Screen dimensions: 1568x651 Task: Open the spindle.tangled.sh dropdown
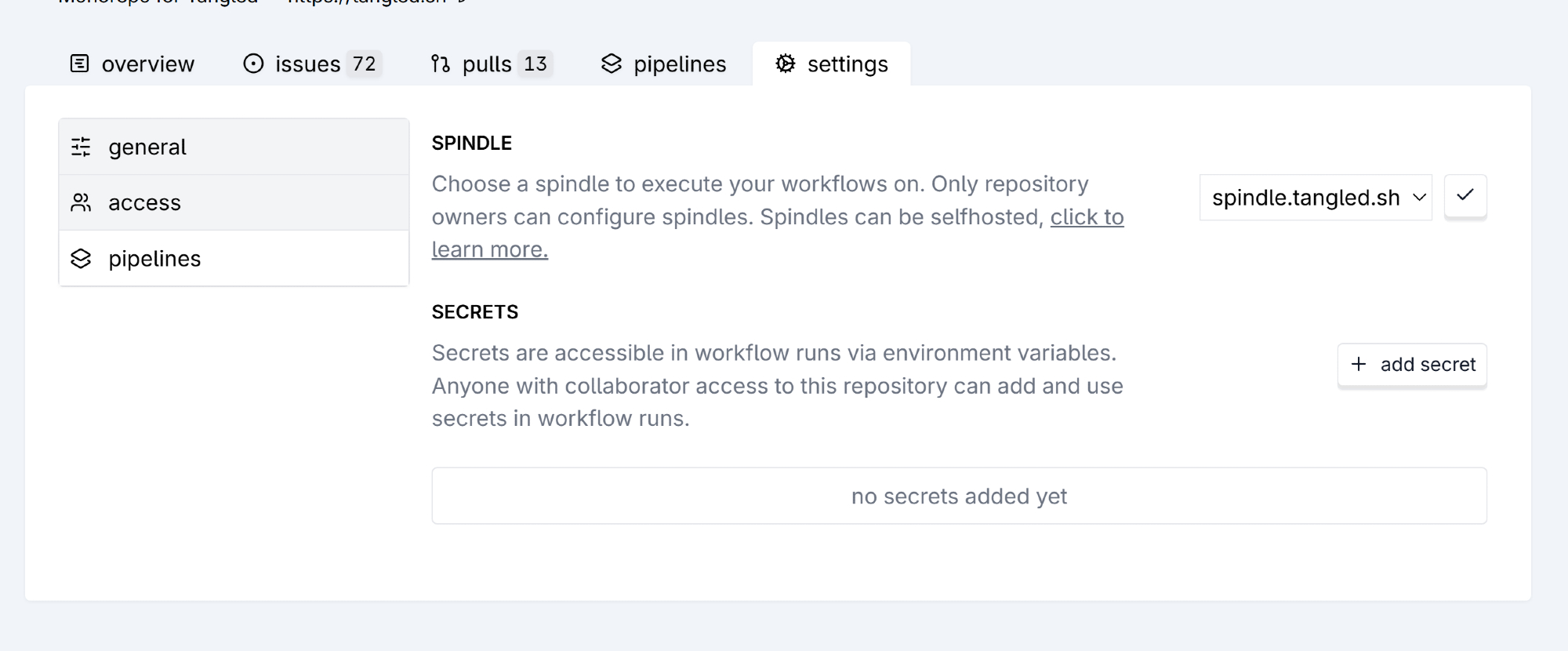tap(1306, 198)
